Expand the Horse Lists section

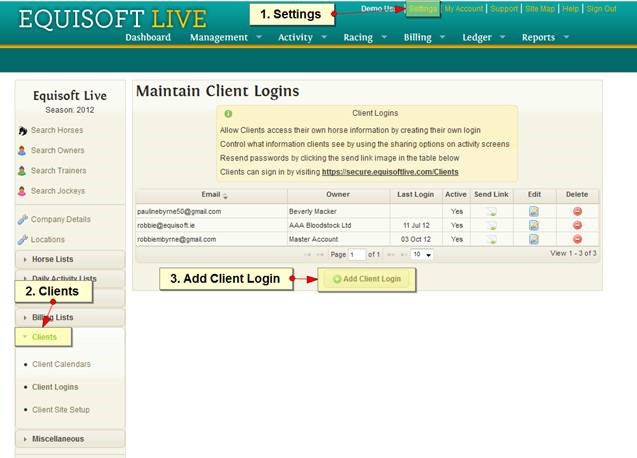70,259
